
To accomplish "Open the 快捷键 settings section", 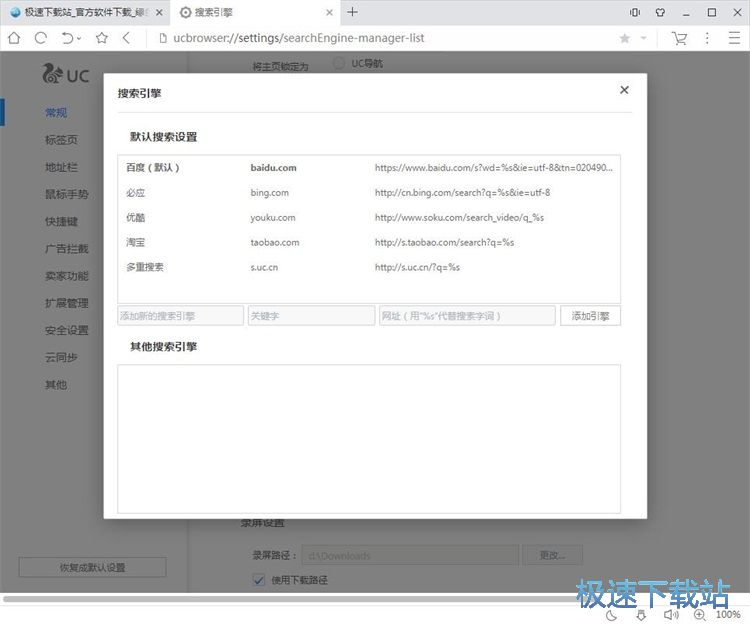I will 61,221.
